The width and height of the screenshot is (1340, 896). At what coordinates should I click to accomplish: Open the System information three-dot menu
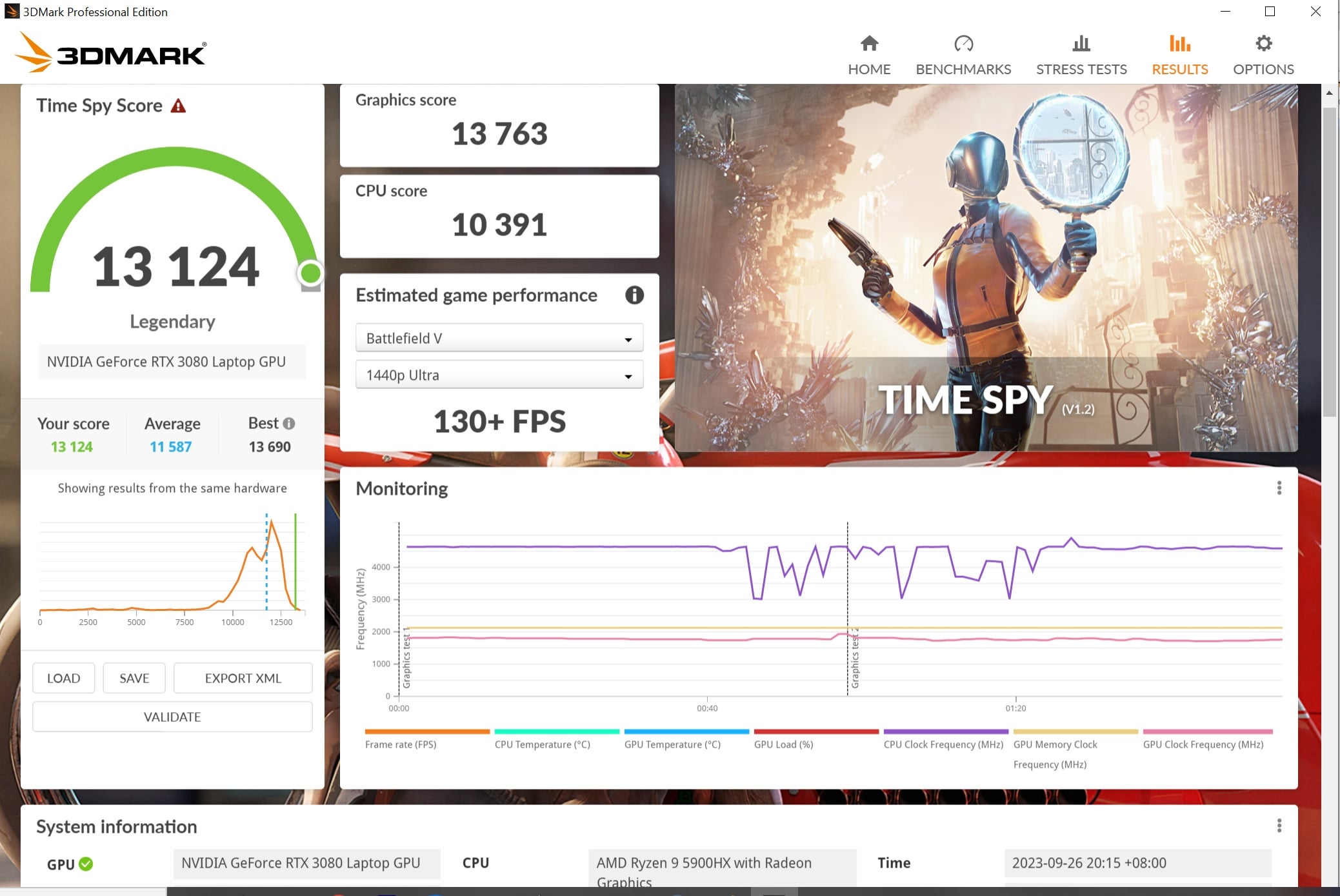pos(1279,826)
